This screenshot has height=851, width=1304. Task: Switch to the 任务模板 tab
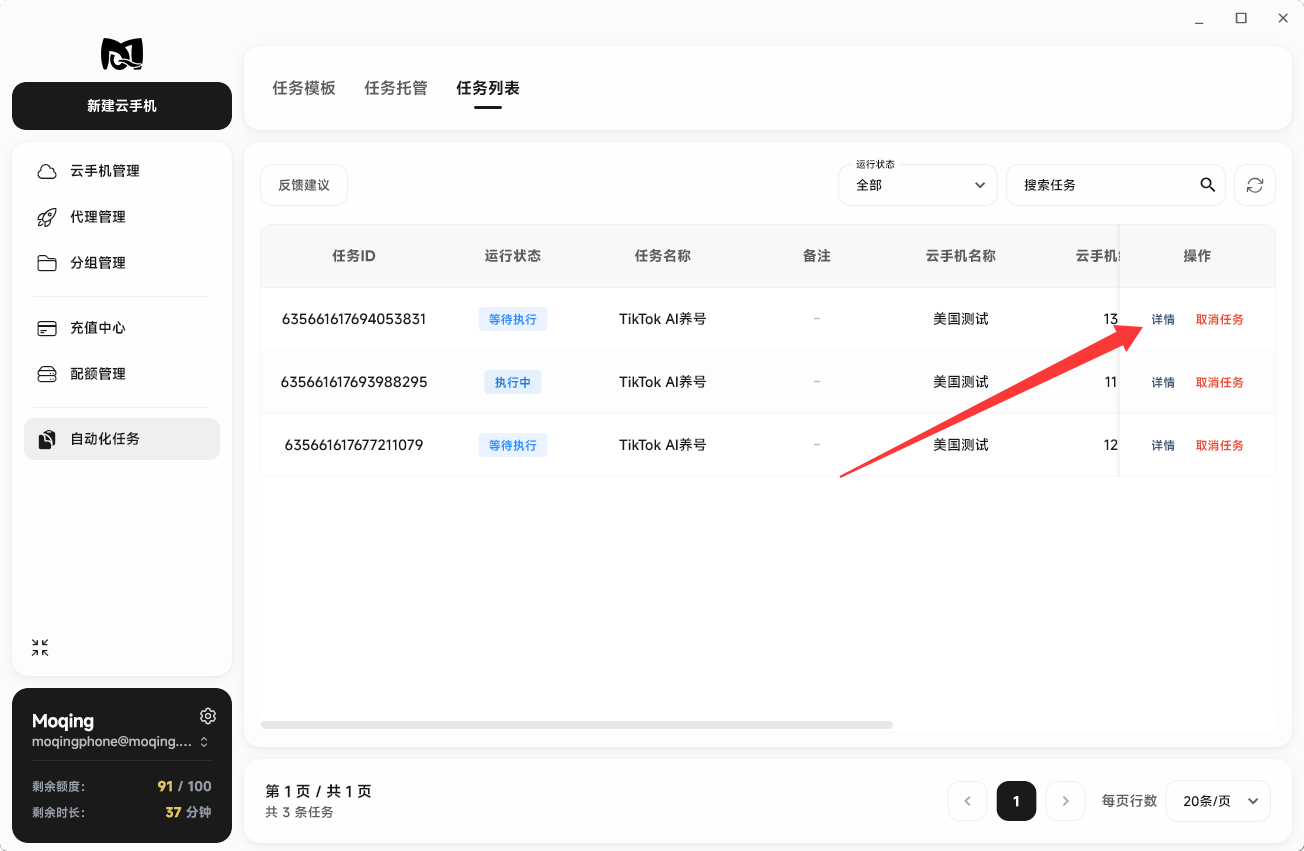point(304,88)
